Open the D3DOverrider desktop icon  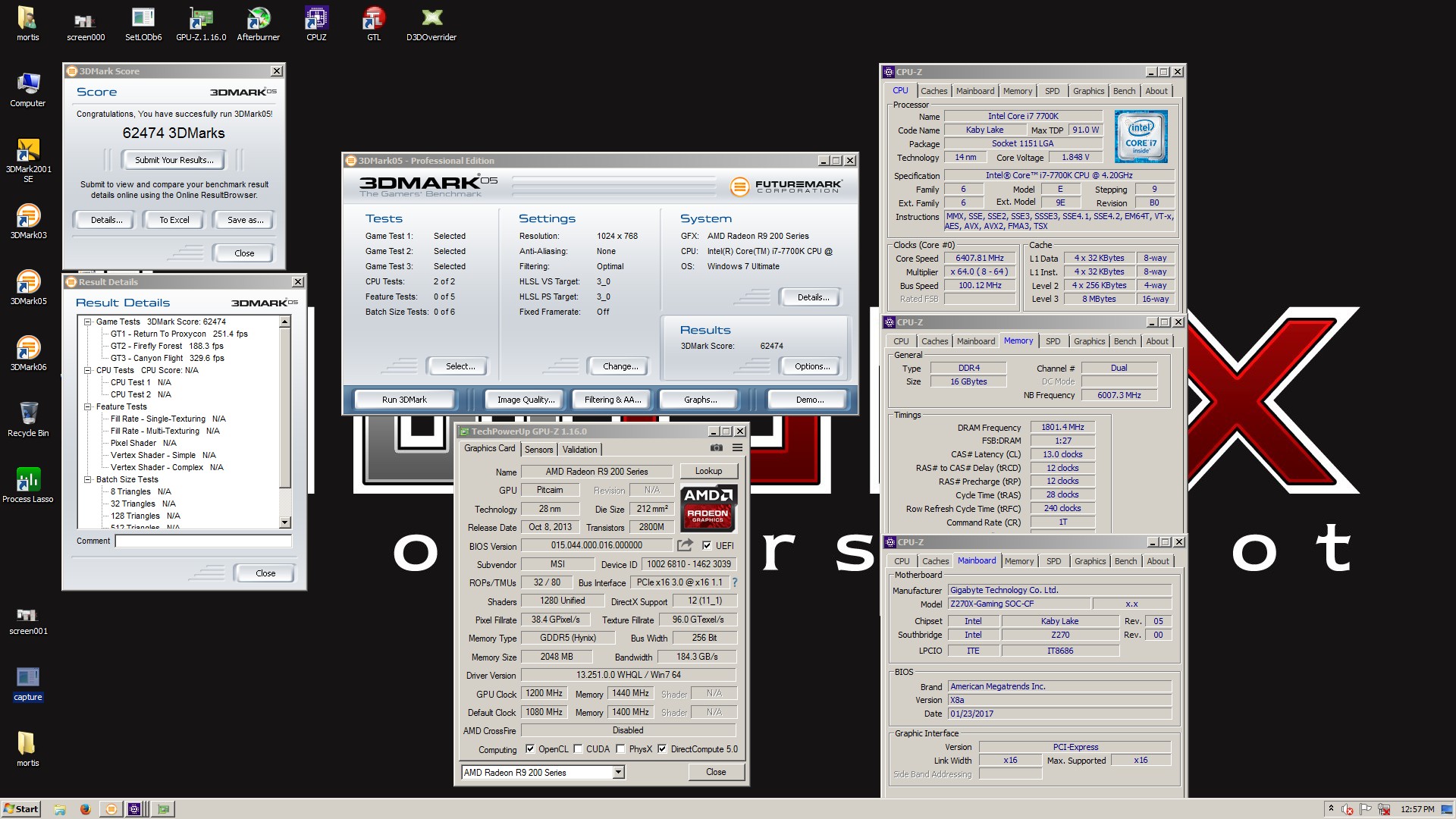(431, 25)
